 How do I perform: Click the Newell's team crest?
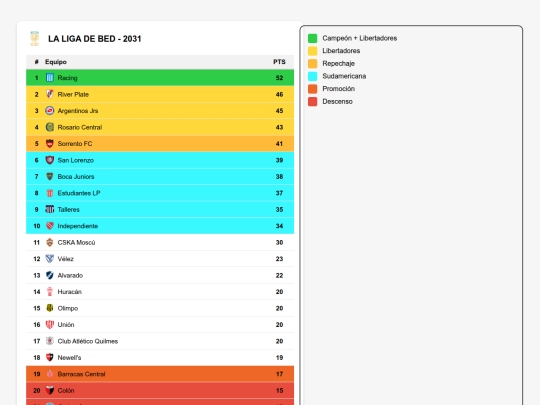(x=50, y=357)
